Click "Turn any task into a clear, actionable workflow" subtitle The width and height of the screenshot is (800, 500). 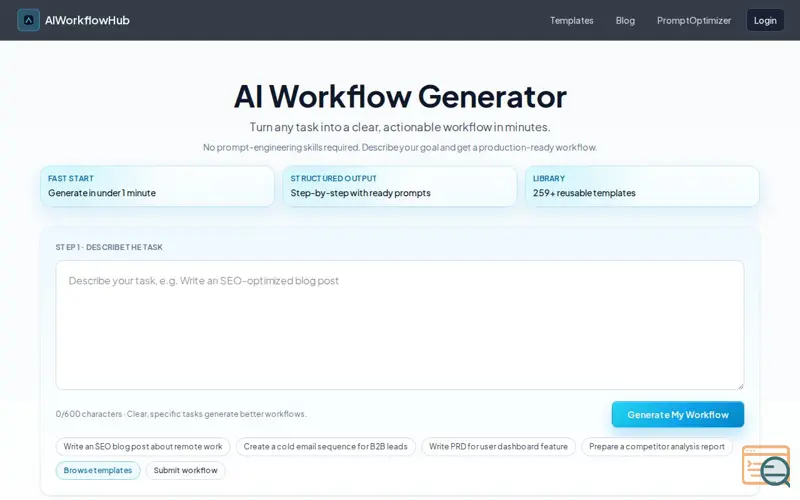400,127
